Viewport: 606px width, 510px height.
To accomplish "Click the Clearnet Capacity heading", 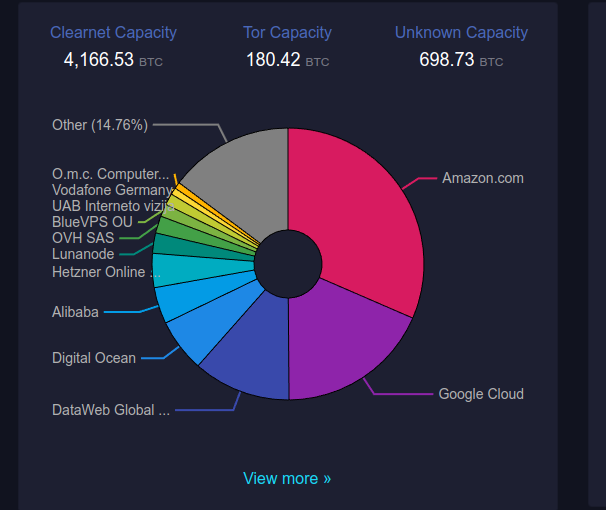I will [x=113, y=32].
